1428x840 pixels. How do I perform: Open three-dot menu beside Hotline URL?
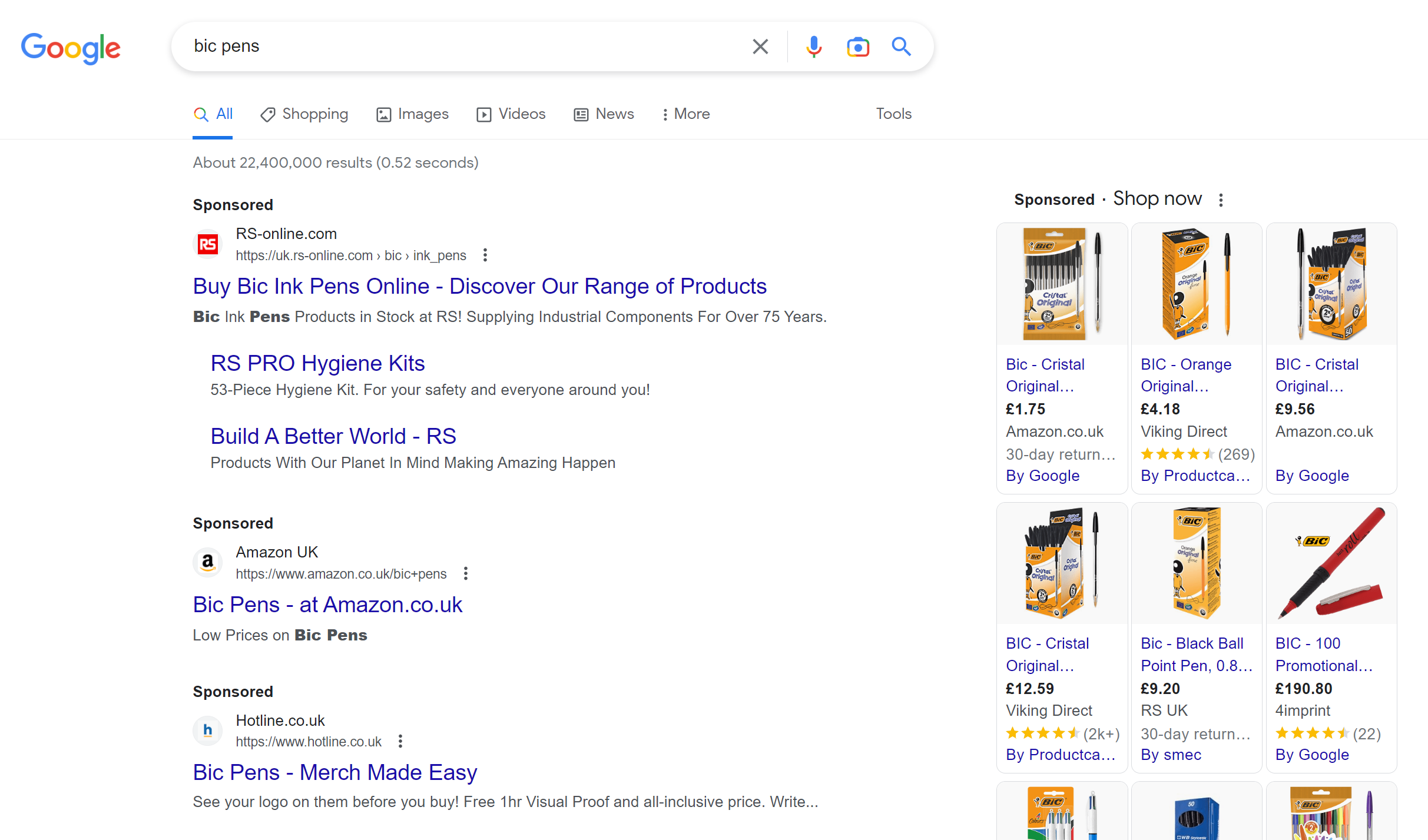tap(400, 742)
